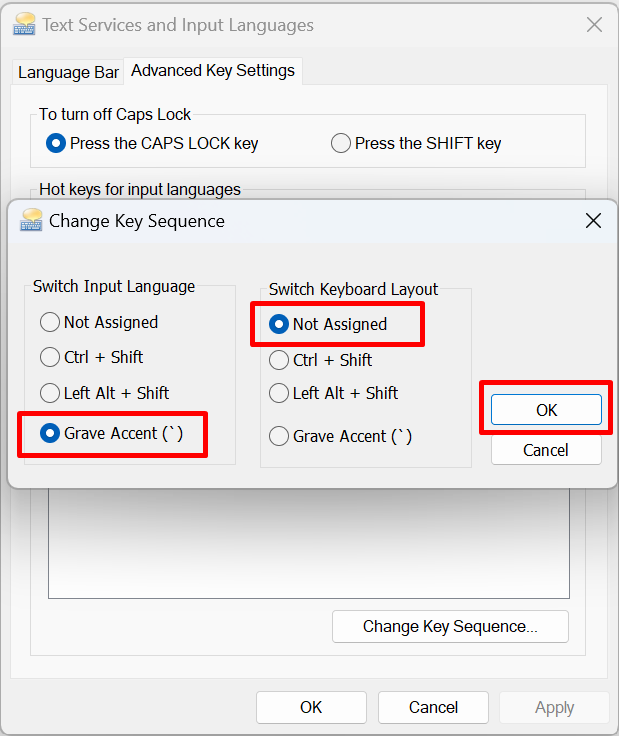Open the Advanced Key Settings tab
The image size is (619, 736).
pyautogui.click(x=213, y=71)
